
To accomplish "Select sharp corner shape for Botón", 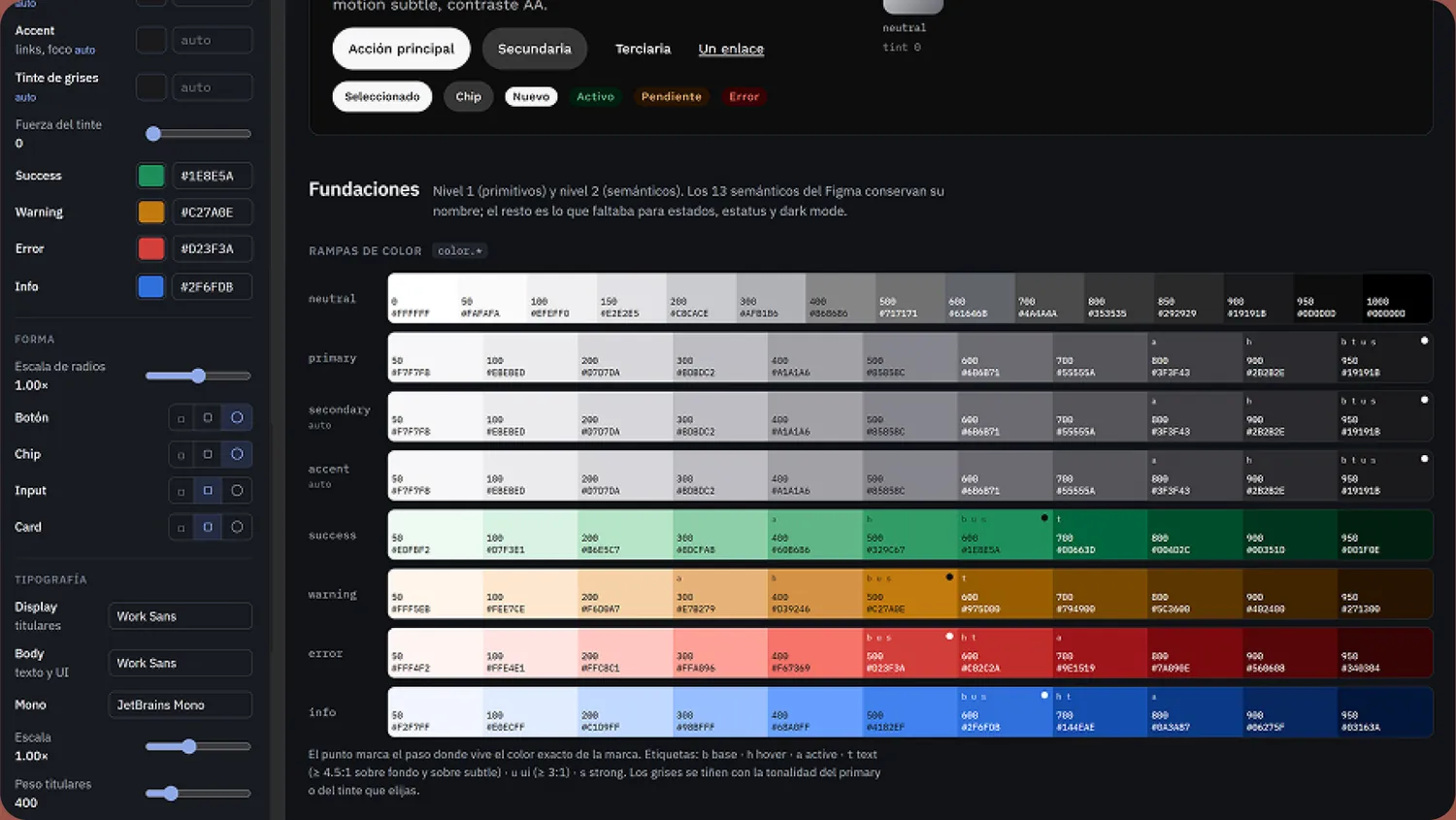I will click(x=181, y=418).
